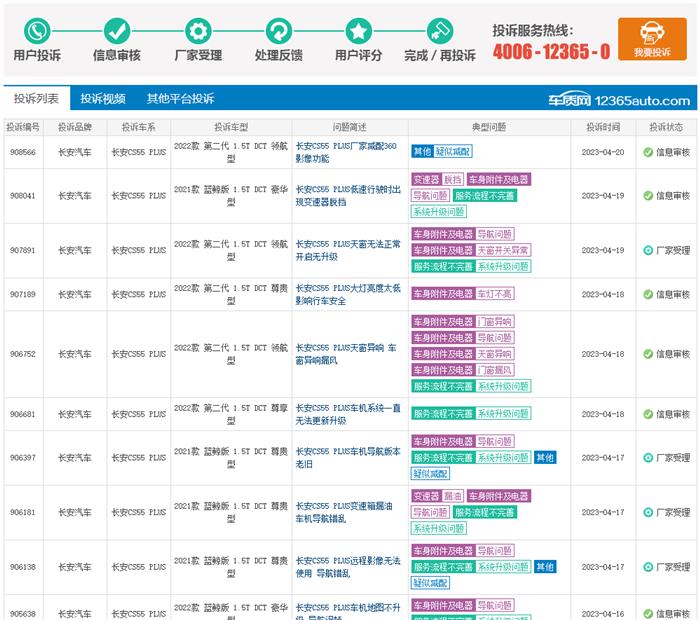
Task: Open complaint about 低速行驶时出现变速器脱挡
Action: point(348,196)
